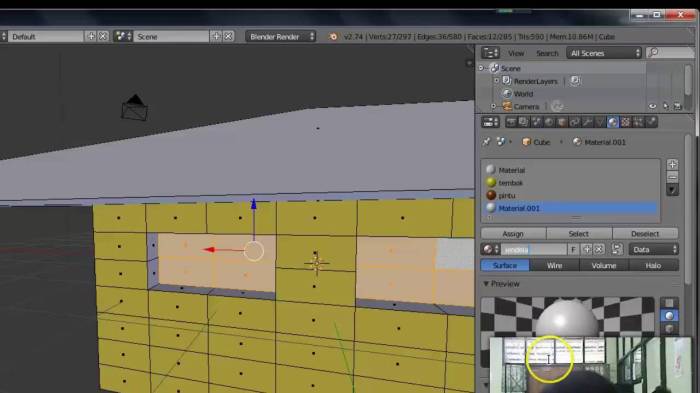Select the RenderLayers entry in the Outliner
The image size is (700, 393).
point(535,81)
